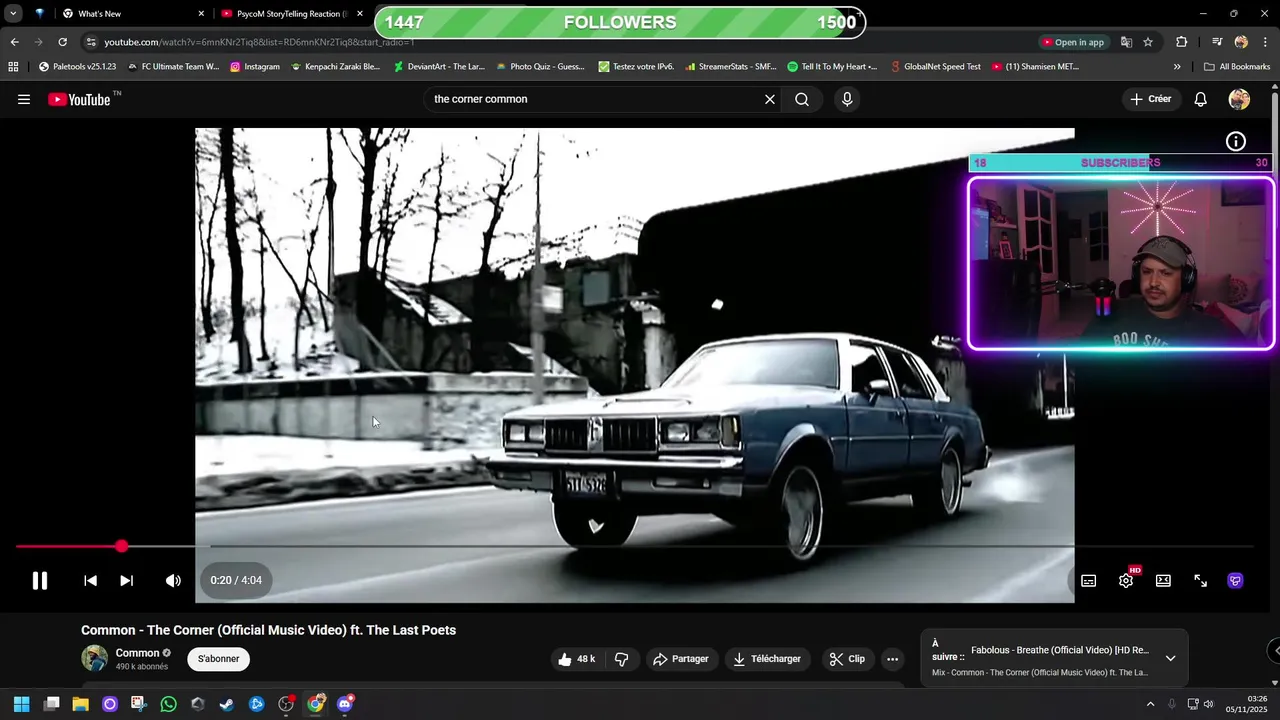Go to the previous video in playlist
The width and height of the screenshot is (1280, 720).
[90, 580]
